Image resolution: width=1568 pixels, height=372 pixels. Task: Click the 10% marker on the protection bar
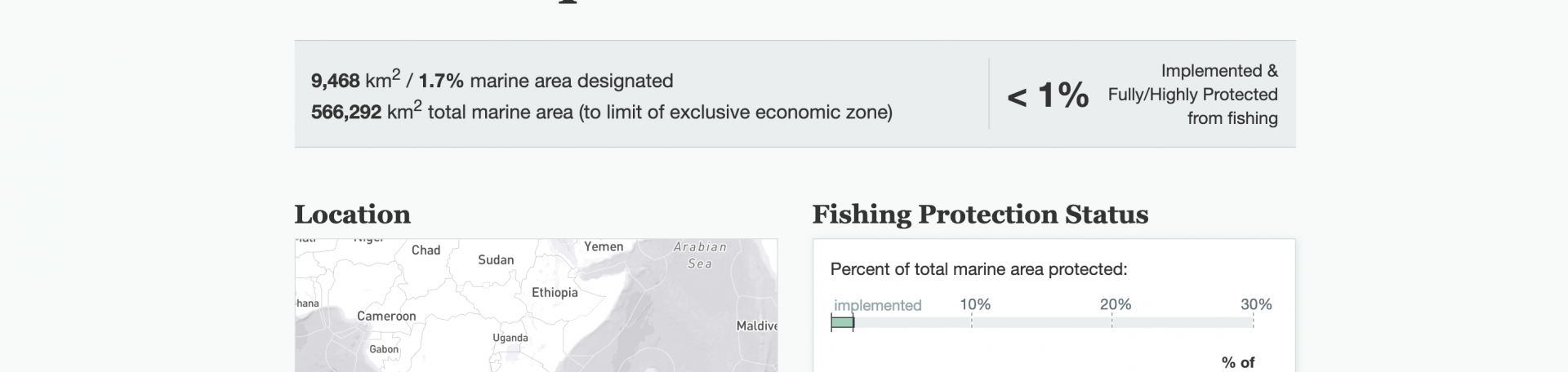point(974,304)
